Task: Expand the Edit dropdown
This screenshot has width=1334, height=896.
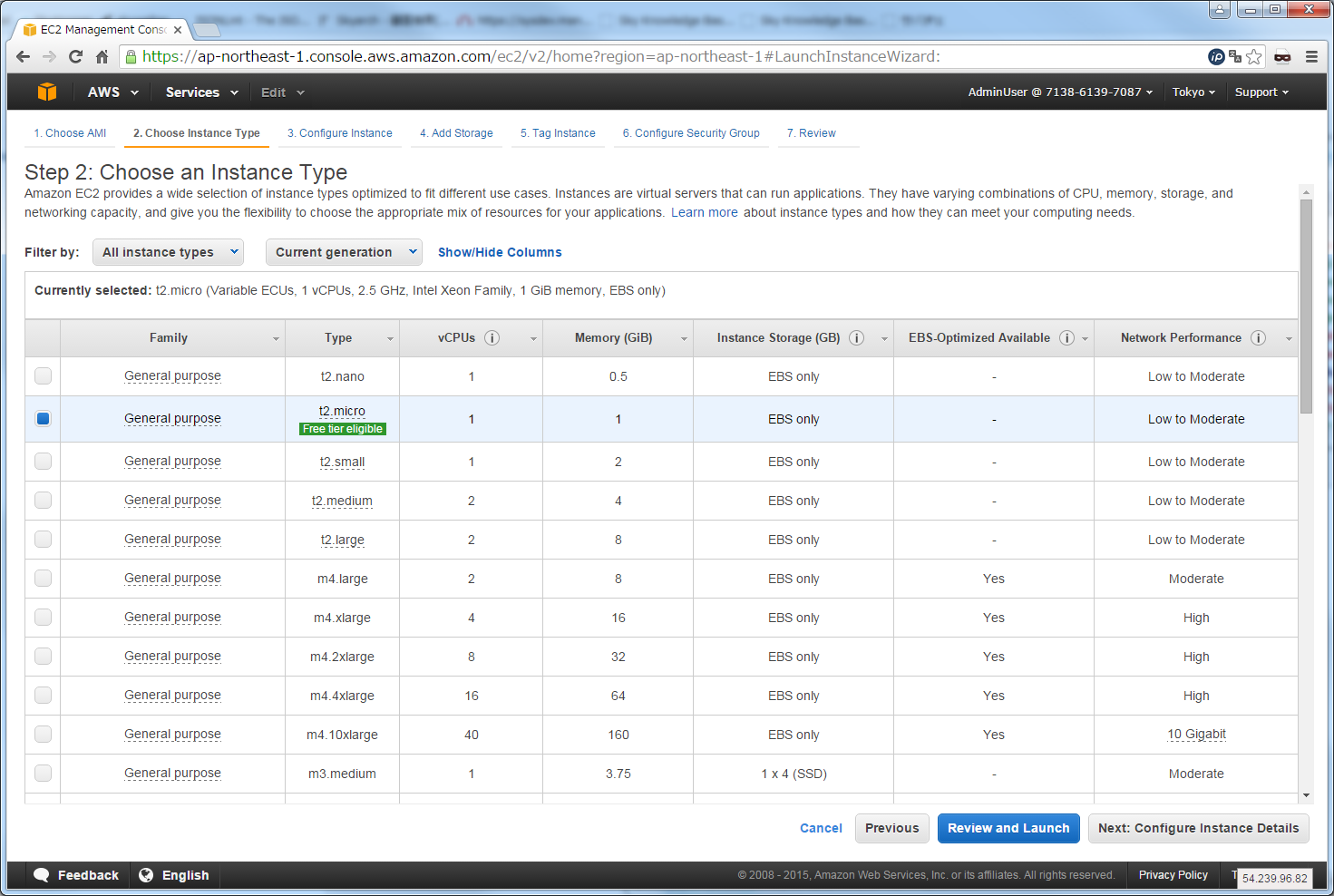Action: tap(283, 93)
